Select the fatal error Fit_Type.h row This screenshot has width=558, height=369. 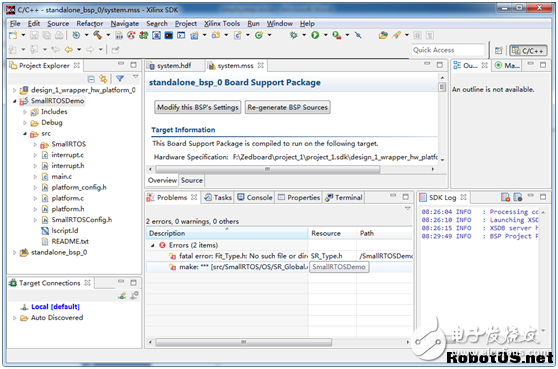pyautogui.click(x=279, y=256)
